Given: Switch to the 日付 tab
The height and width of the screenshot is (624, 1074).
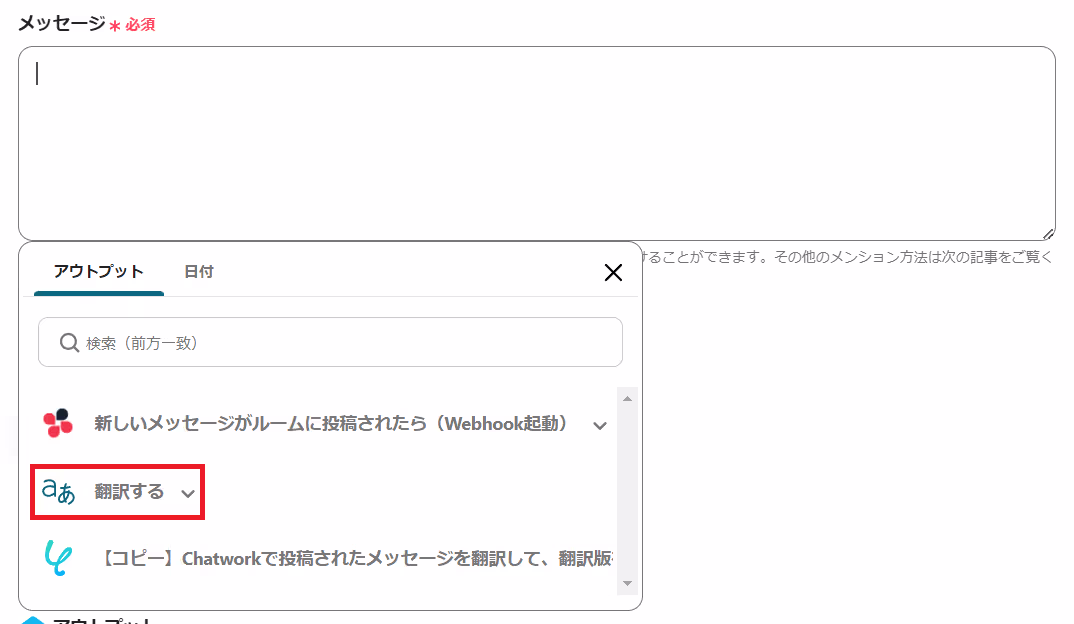Looking at the screenshot, I should [199, 272].
